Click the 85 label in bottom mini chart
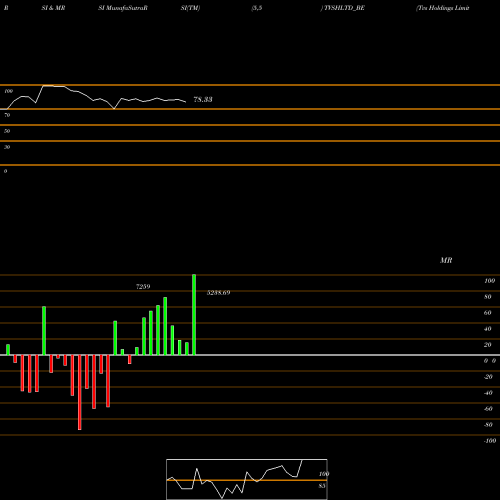The width and height of the screenshot is (500, 500). [x=322, y=486]
